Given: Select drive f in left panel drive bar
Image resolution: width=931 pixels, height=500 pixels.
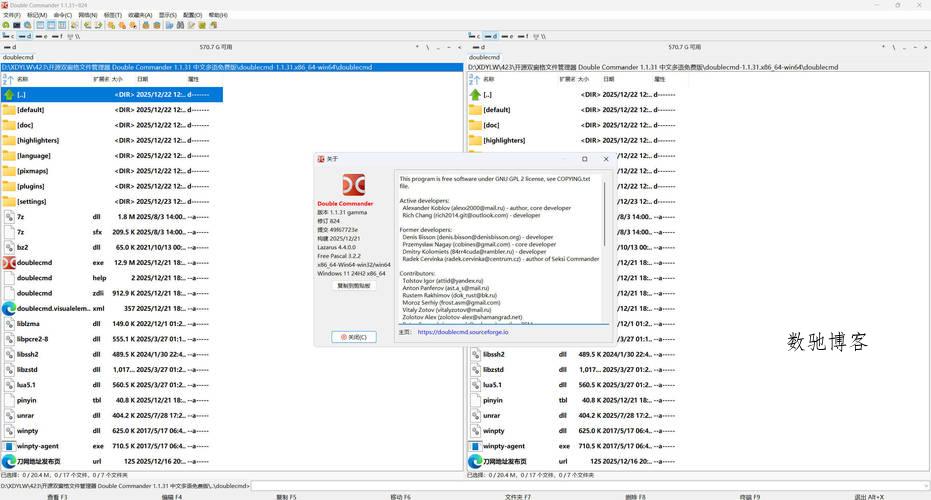Looking at the screenshot, I should pos(57,36).
